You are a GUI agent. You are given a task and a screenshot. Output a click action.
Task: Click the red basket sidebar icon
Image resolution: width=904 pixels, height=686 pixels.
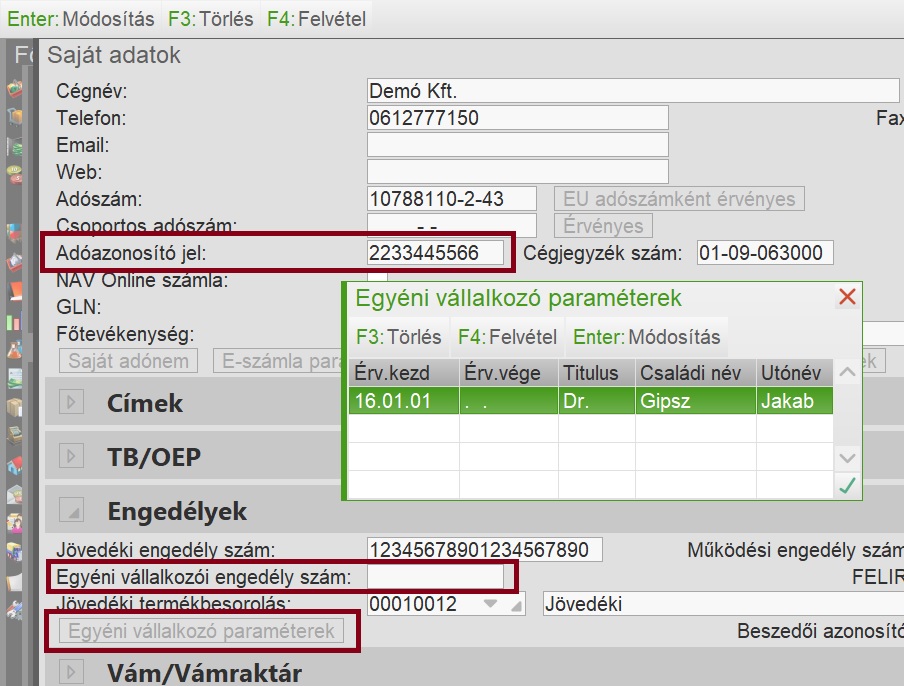pos(14,261)
